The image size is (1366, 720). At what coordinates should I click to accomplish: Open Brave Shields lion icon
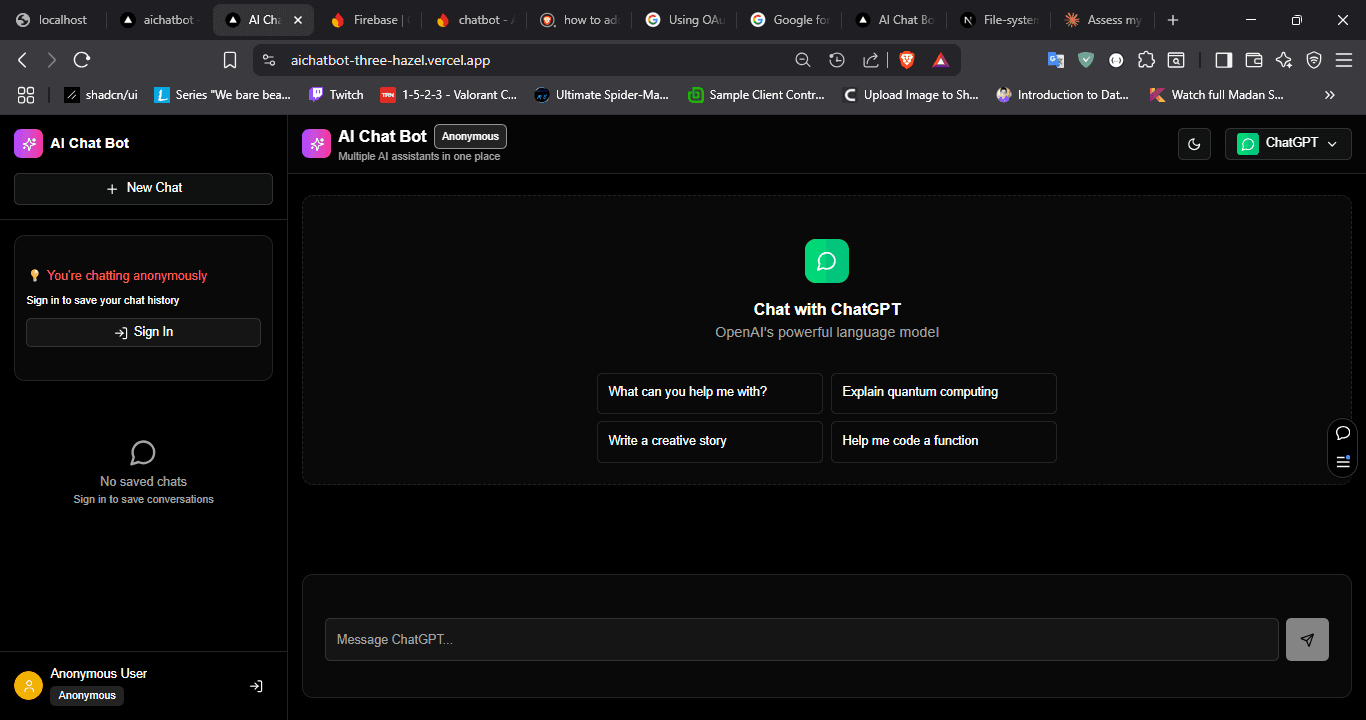pyautogui.click(x=907, y=60)
